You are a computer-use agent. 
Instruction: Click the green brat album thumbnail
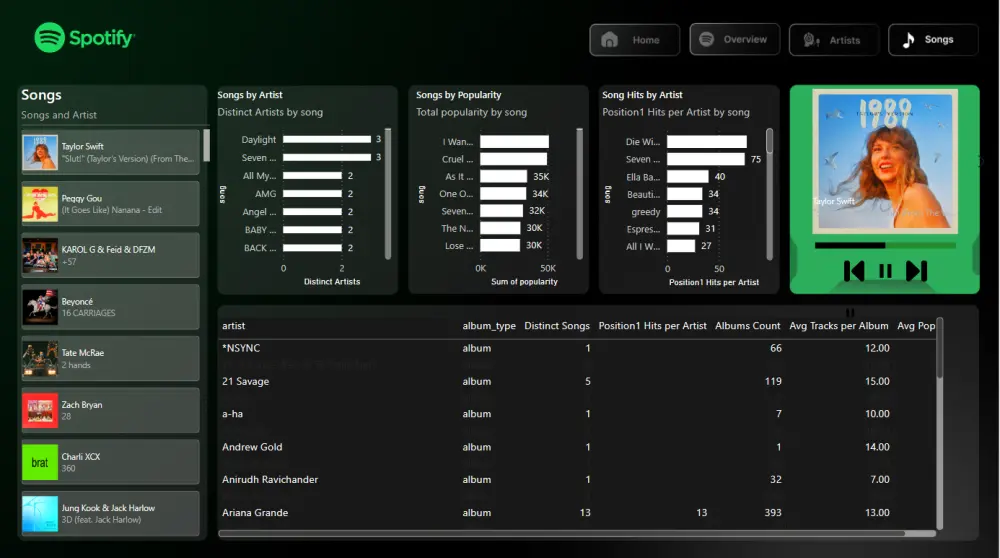(40, 462)
